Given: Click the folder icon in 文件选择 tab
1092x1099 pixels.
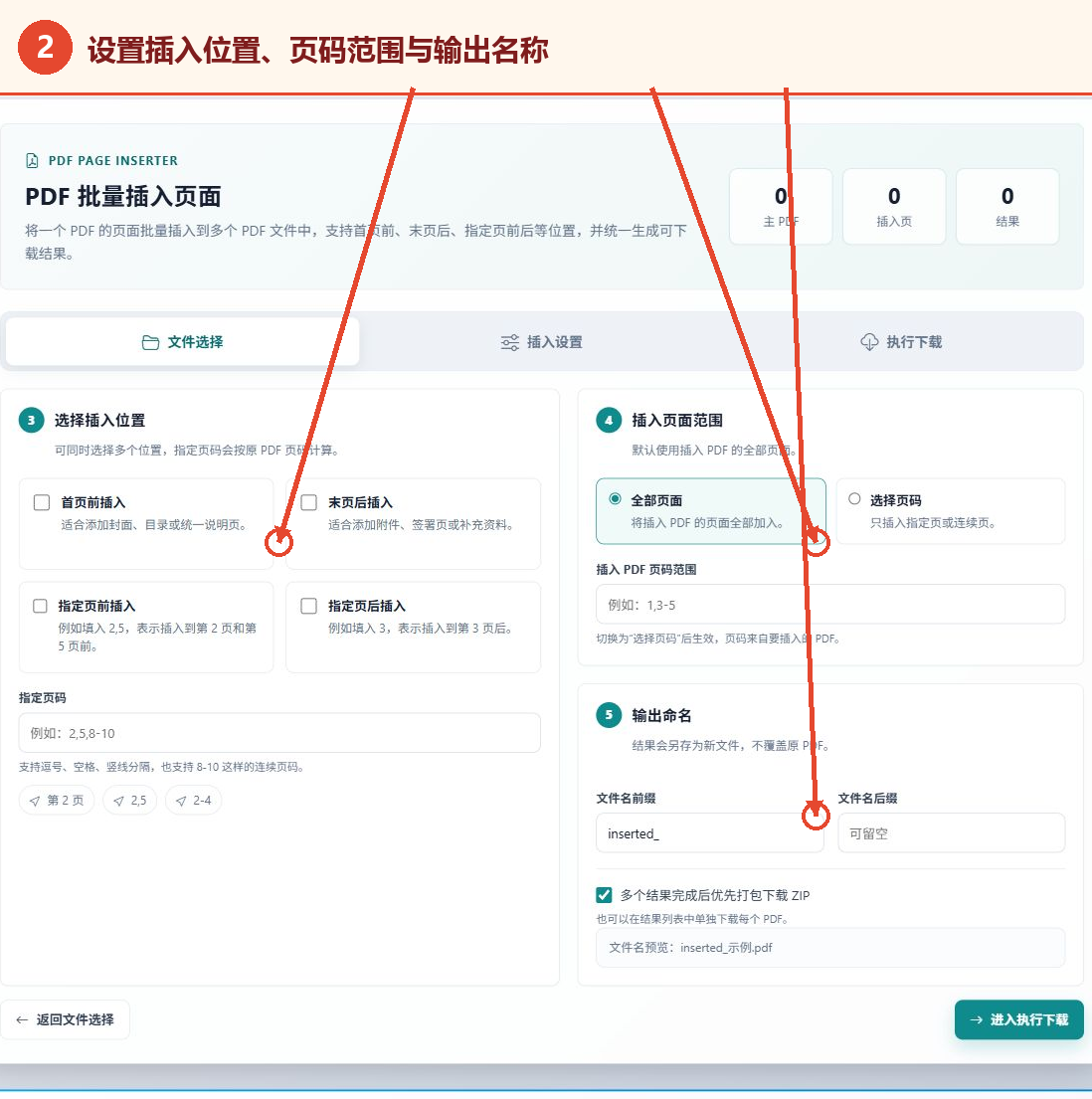Looking at the screenshot, I should [150, 342].
